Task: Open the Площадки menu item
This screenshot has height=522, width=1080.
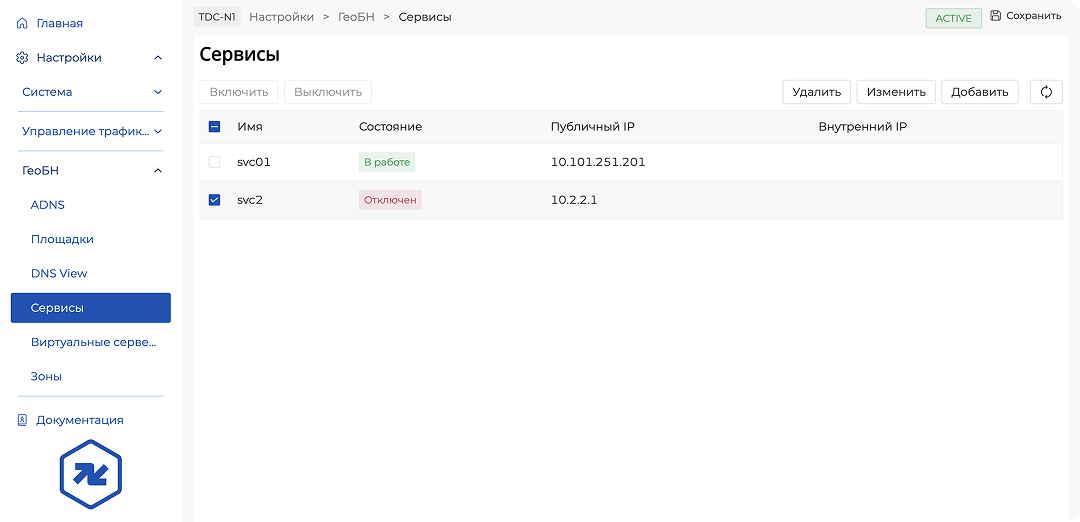Action: (62, 240)
